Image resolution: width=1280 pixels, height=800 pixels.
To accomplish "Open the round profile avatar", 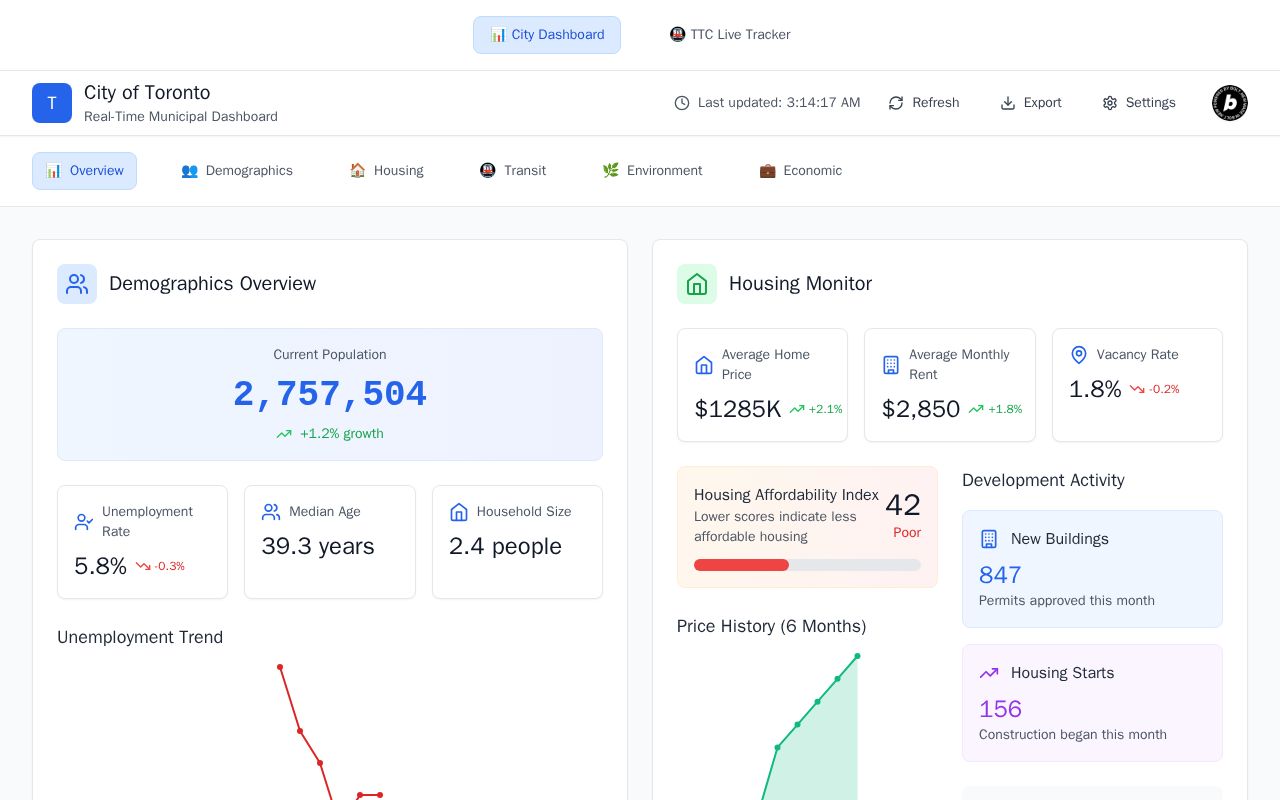I will click(1230, 103).
